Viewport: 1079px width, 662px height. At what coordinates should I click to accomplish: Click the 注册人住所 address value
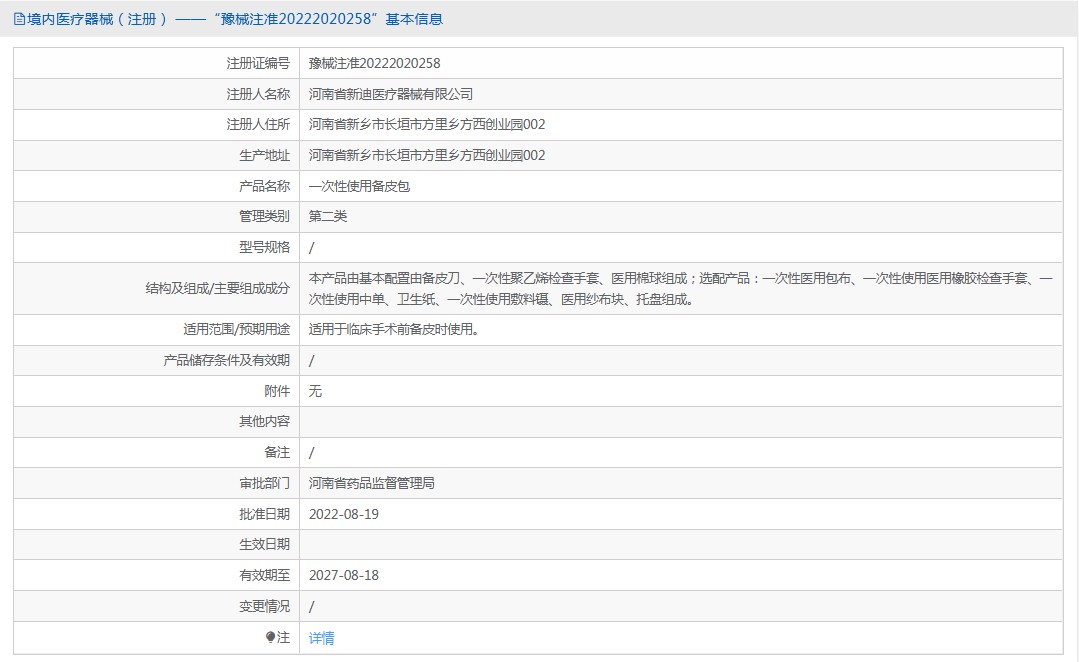(x=427, y=125)
